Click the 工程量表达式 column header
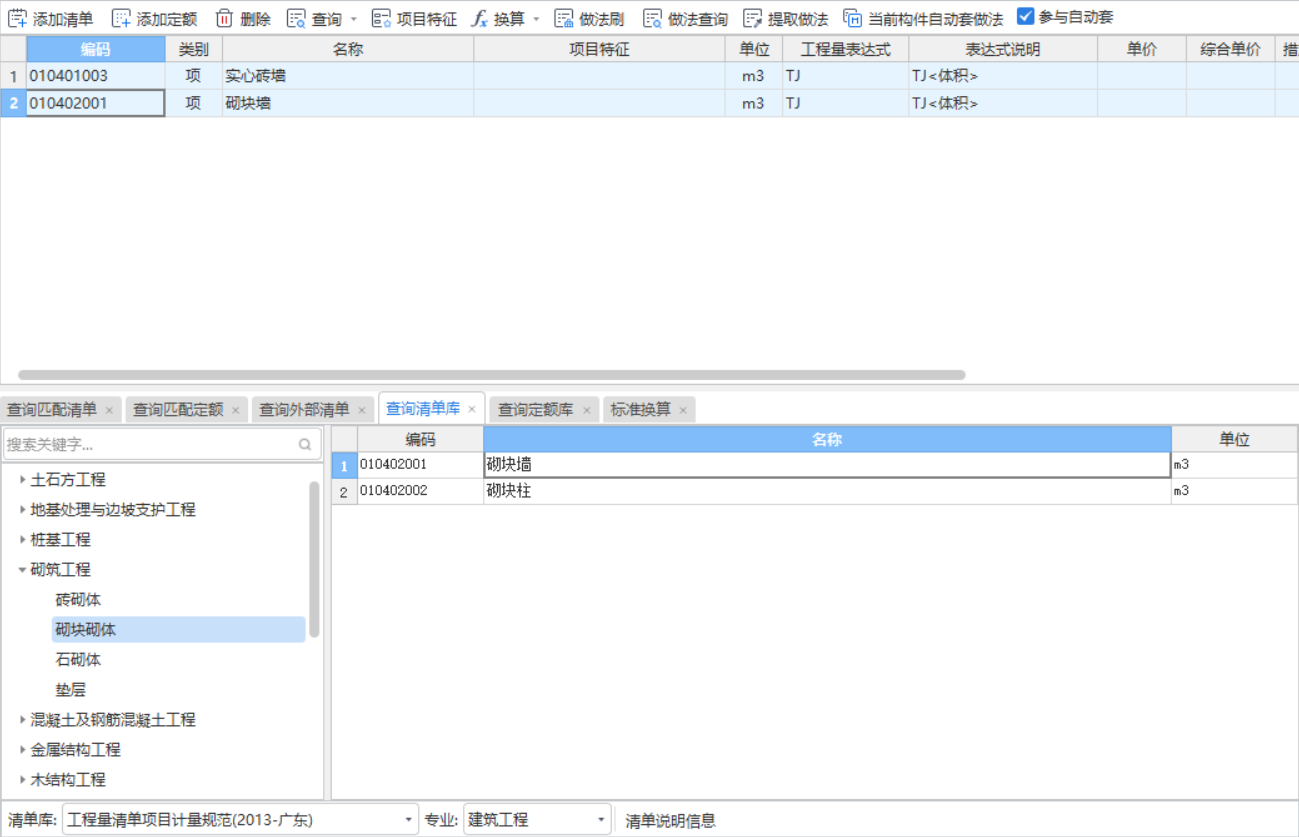 tap(845, 49)
